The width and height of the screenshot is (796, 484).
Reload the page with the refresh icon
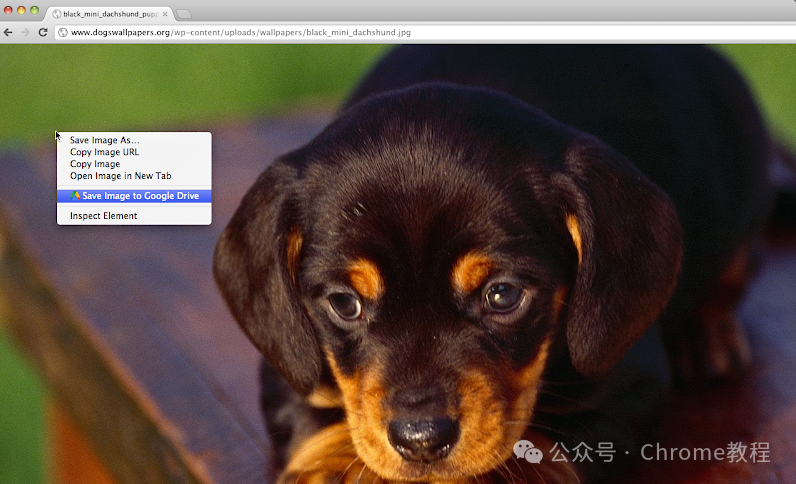pyautogui.click(x=43, y=33)
